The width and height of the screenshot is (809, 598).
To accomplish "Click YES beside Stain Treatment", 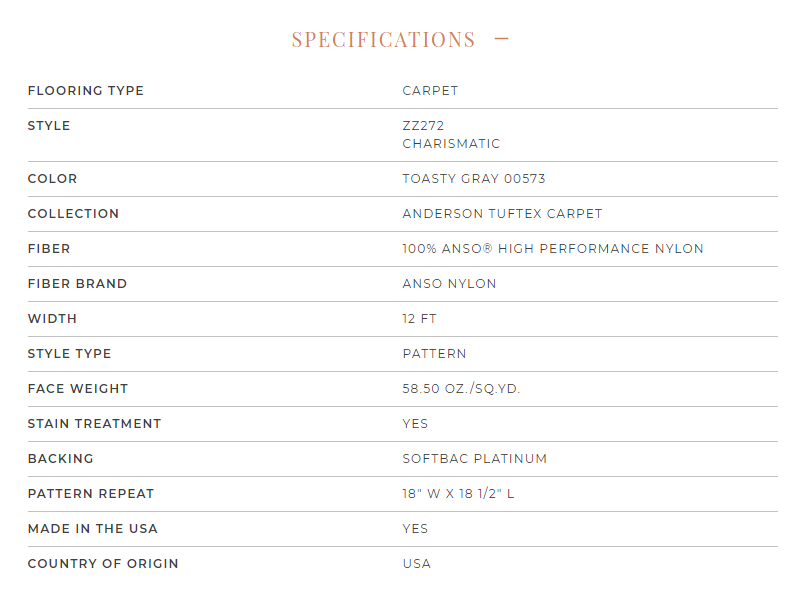I will 415,424.
